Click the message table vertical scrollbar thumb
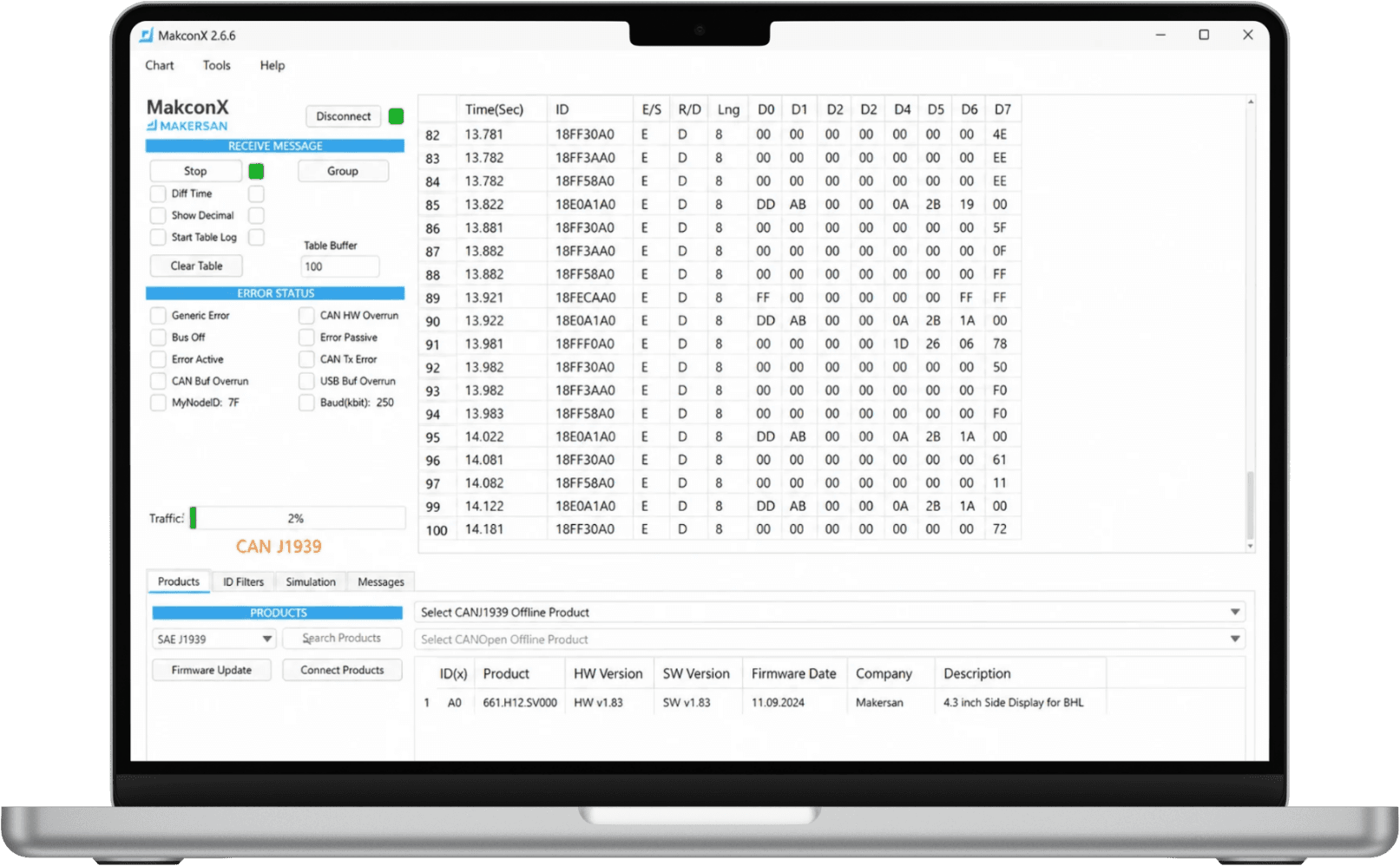 pos(1250,505)
